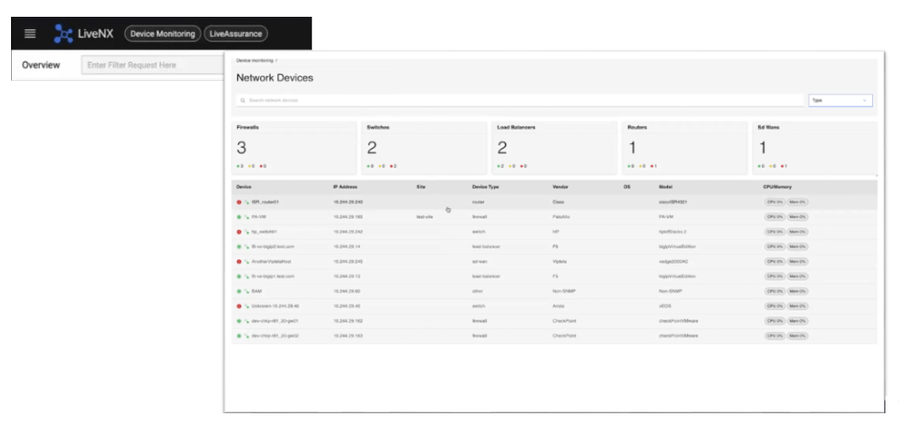
Task: Open the AnotherViptelaHost device name
Action: coord(272,262)
